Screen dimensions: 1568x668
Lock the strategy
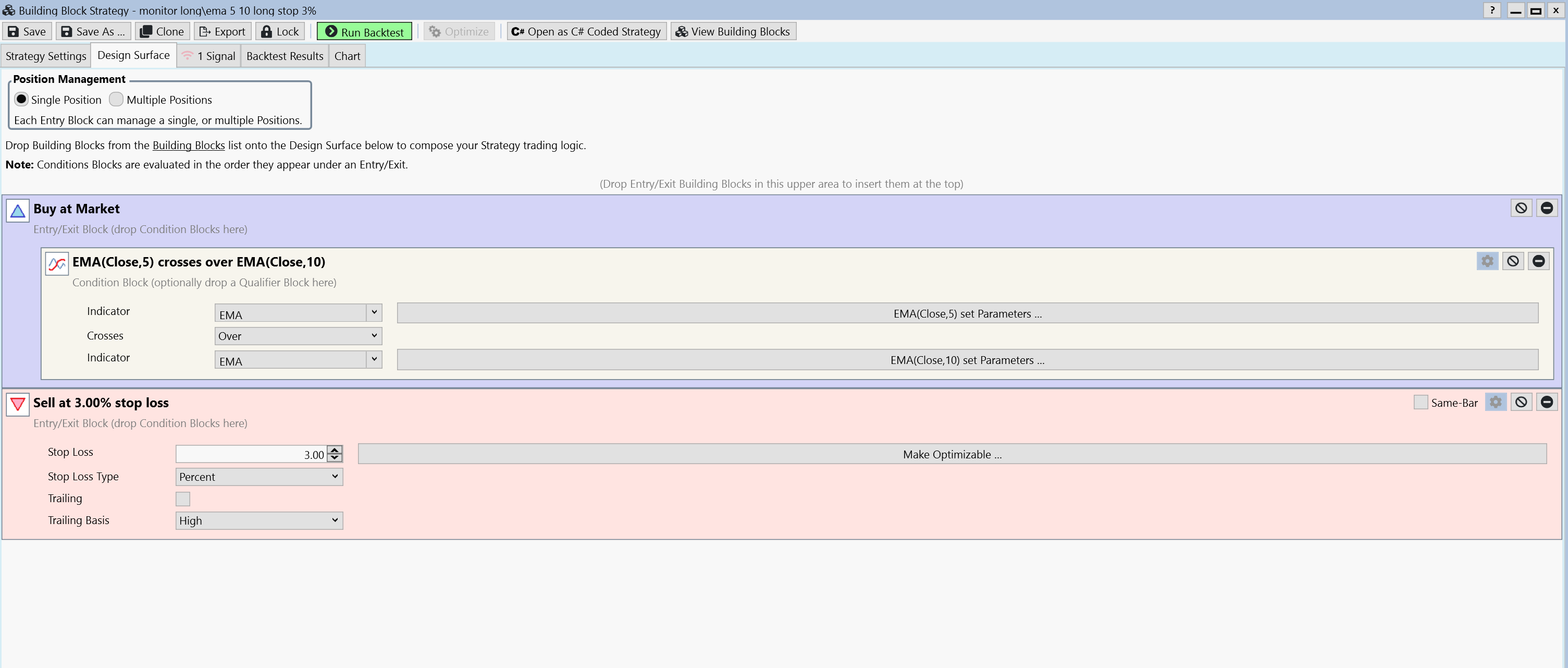280,32
